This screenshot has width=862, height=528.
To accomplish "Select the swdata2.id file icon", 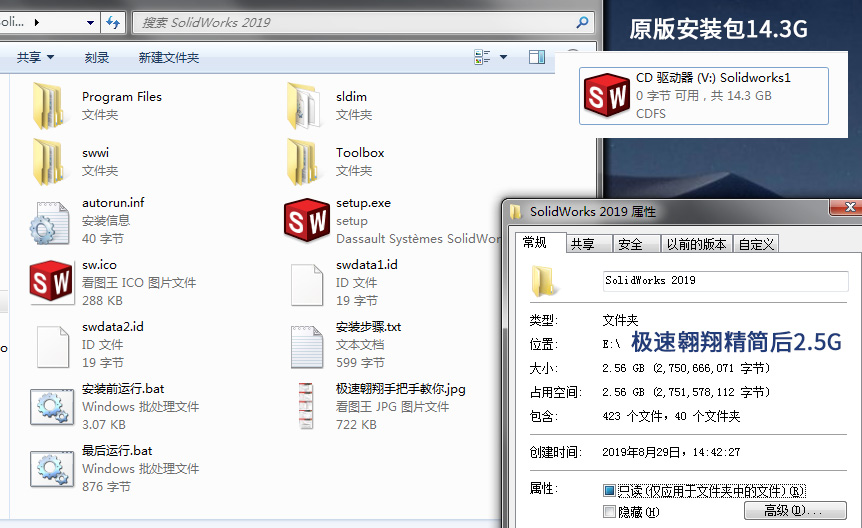I will [53, 347].
